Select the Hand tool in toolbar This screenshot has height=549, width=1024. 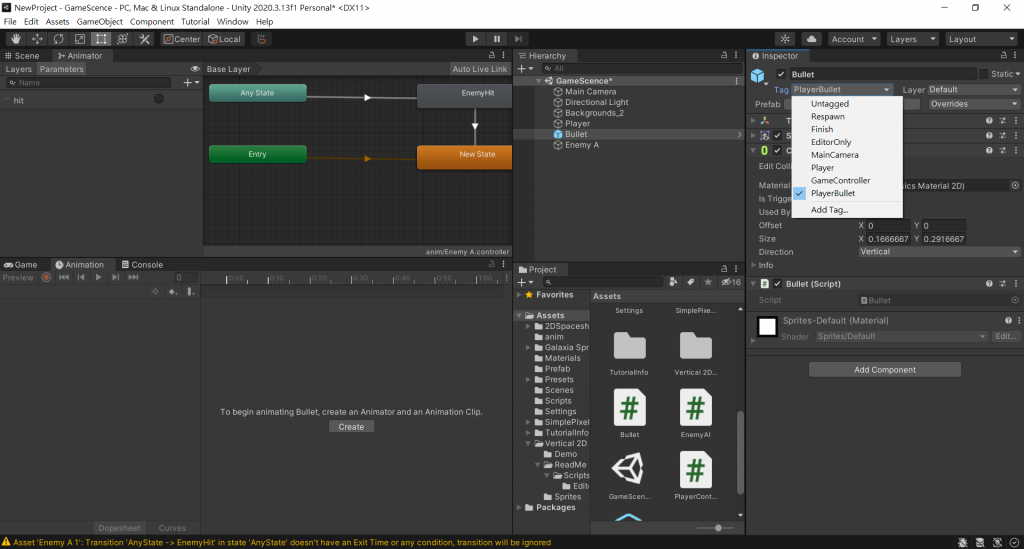coord(15,39)
